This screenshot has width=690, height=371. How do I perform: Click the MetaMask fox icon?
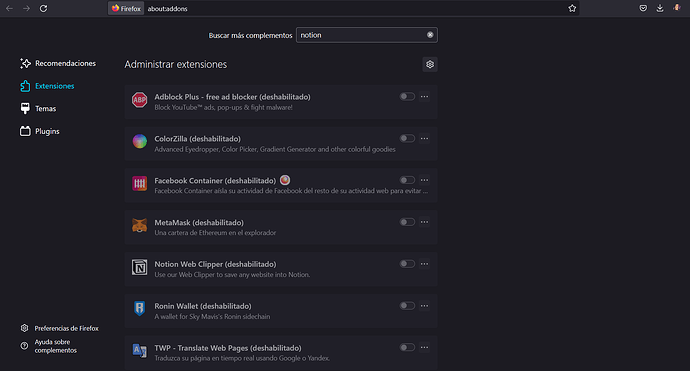[x=139, y=225]
